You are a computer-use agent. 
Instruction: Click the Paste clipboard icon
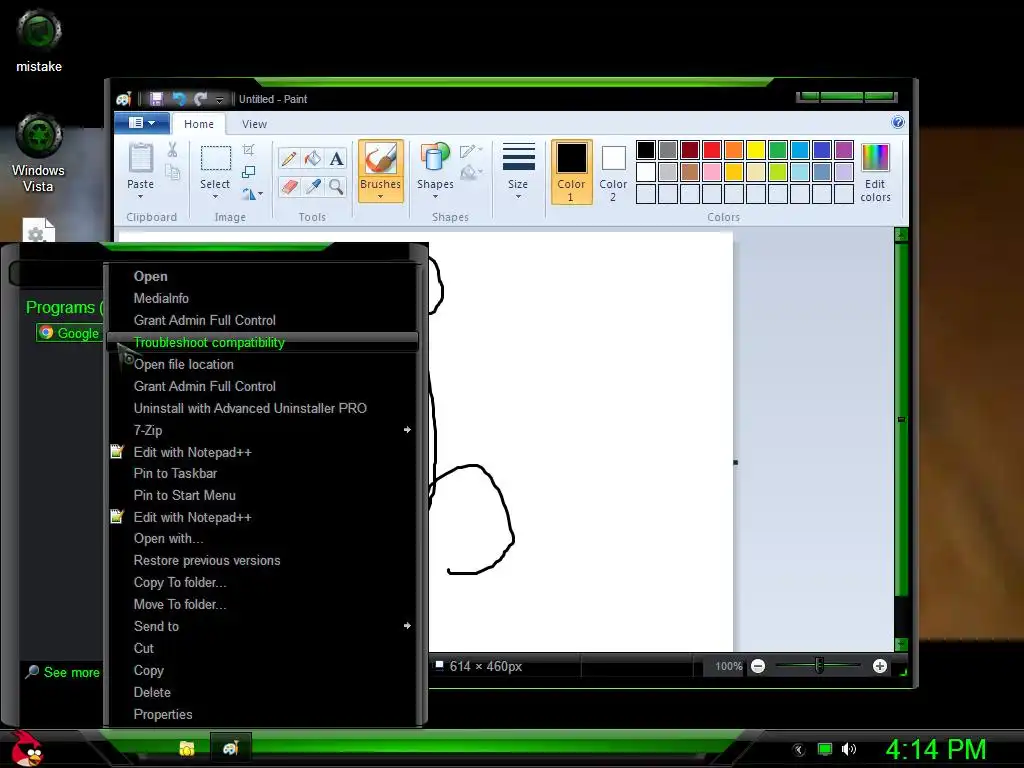[x=140, y=159]
